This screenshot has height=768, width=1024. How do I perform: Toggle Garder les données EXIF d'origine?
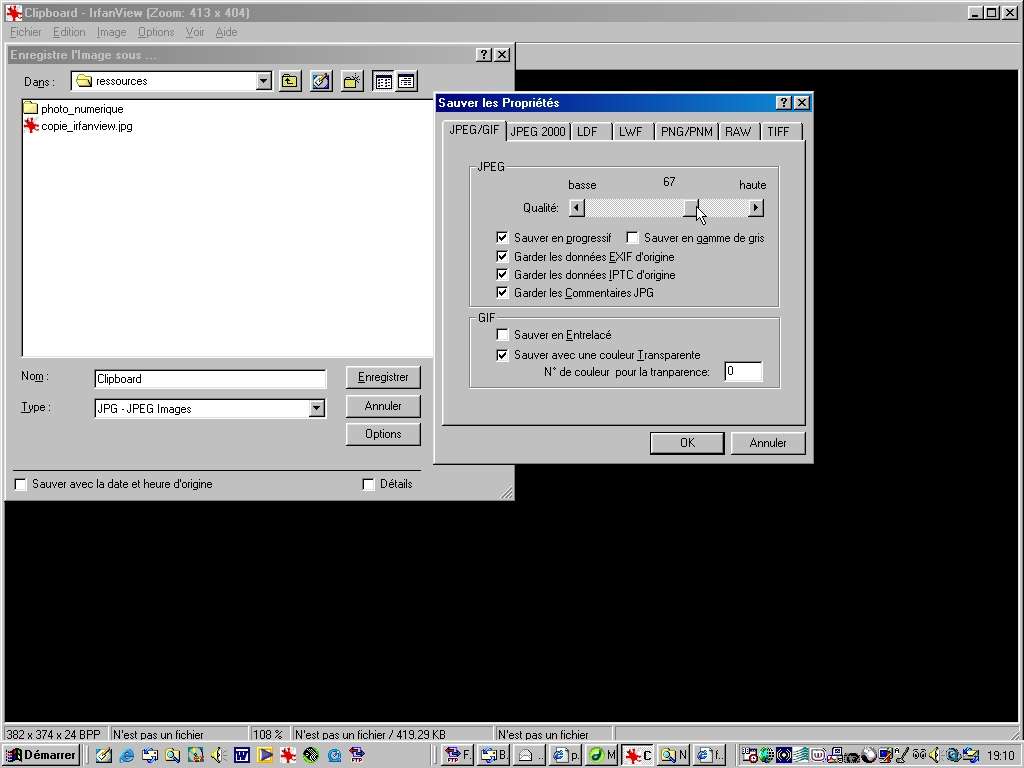502,257
